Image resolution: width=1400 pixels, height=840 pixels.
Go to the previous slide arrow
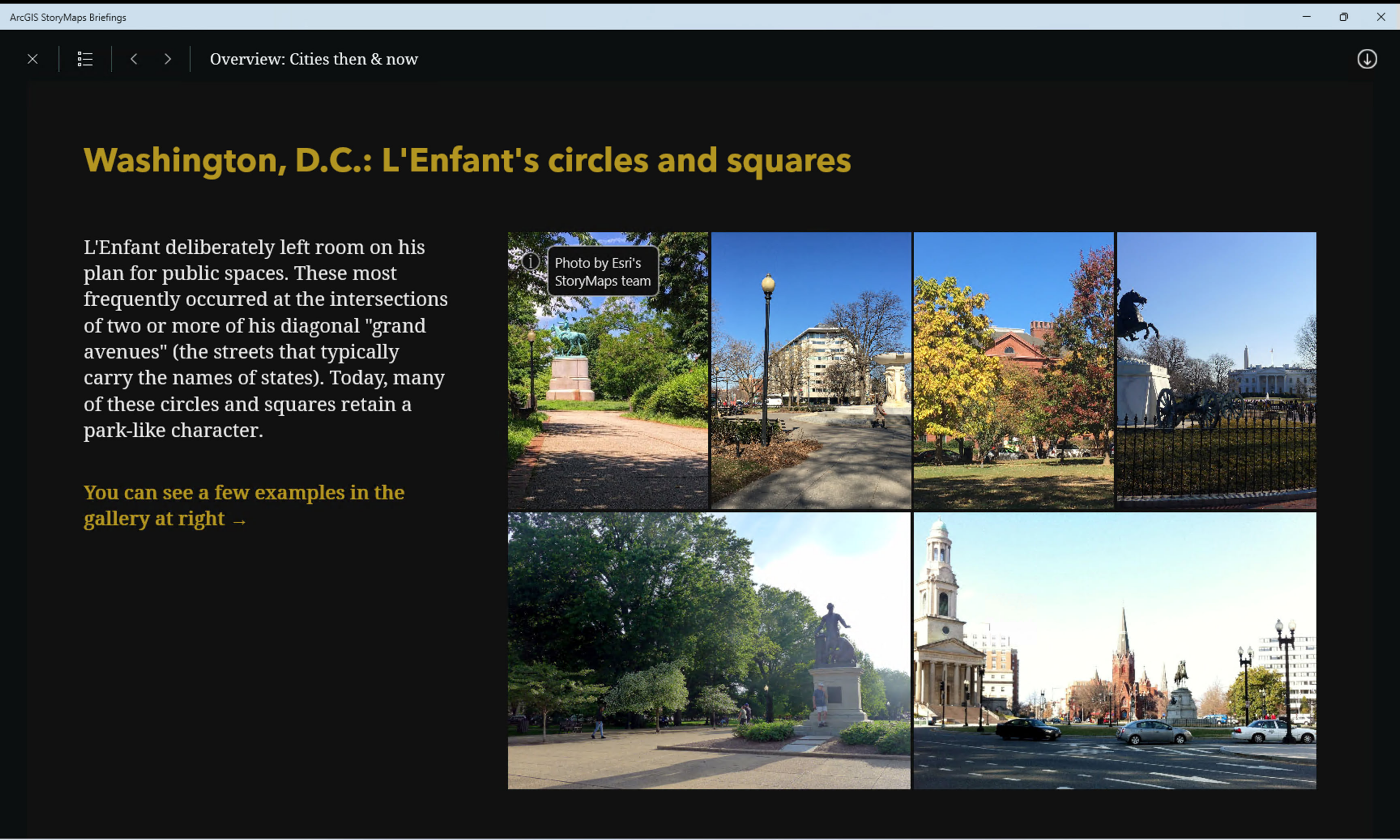[134, 59]
